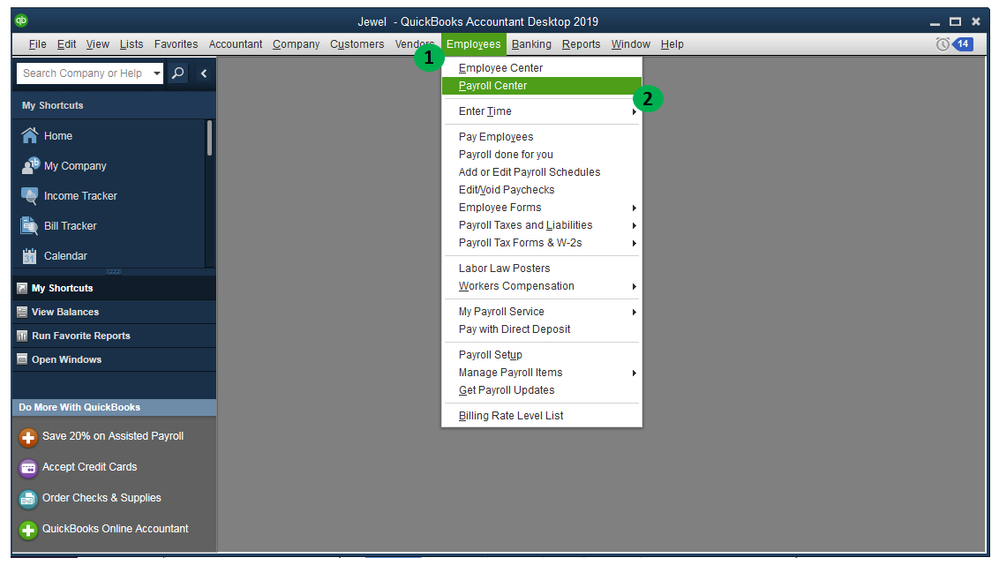The height and width of the screenshot is (567, 999).
Task: Click the Order Checks & Supplies icon
Action: [x=28, y=499]
